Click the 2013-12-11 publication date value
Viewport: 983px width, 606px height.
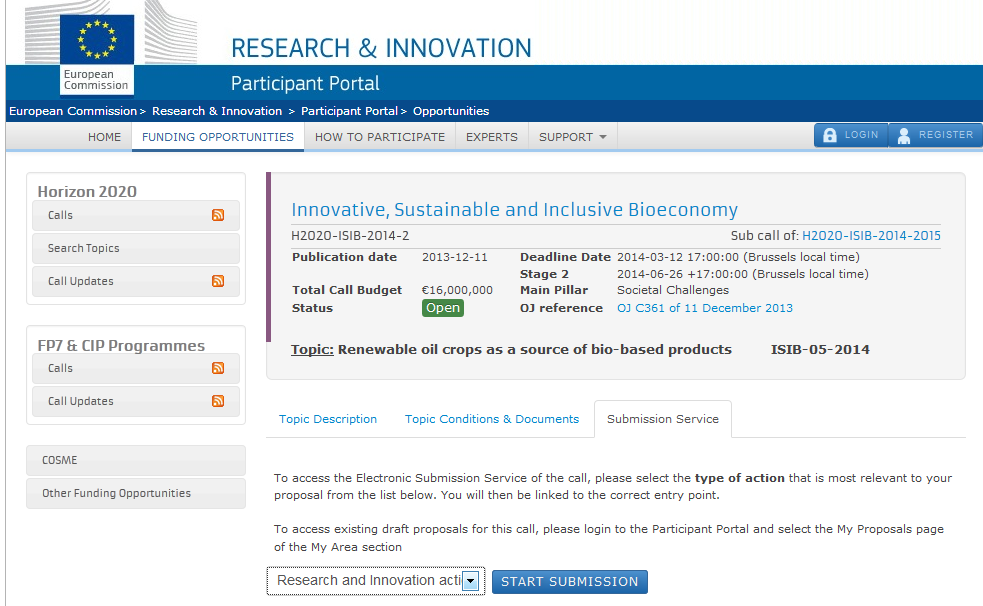(x=455, y=257)
